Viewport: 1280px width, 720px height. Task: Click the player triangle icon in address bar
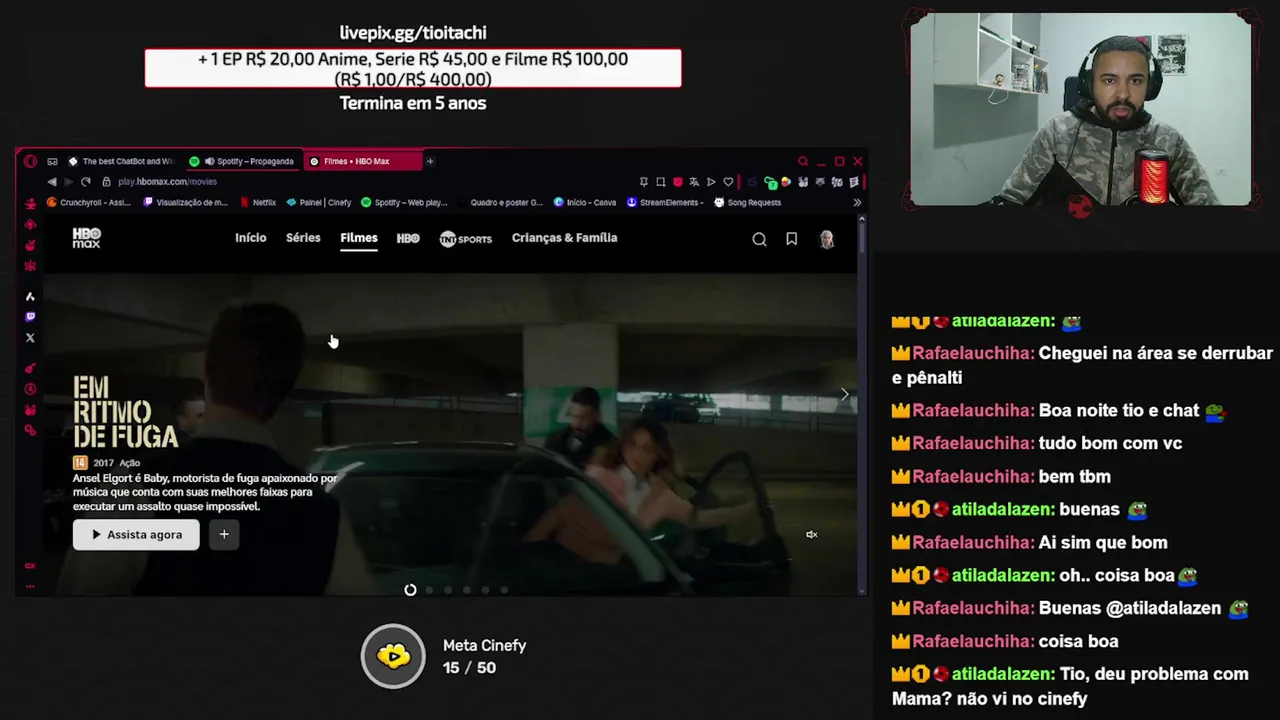coord(711,182)
